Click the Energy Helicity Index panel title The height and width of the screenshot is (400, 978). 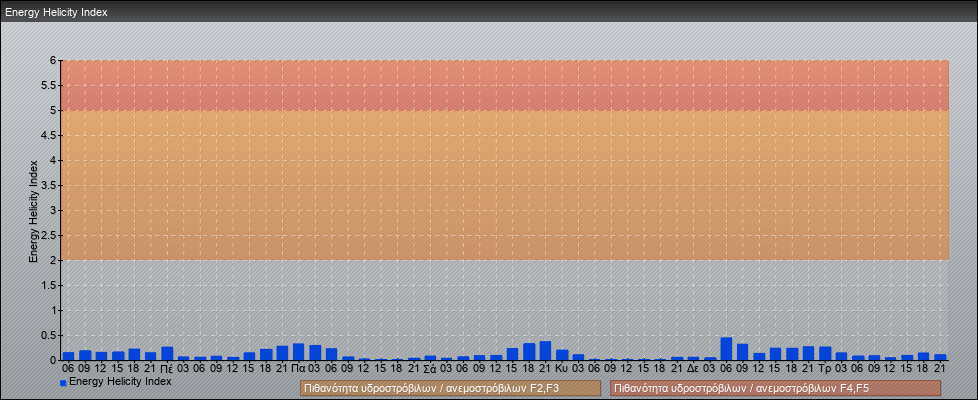coord(56,12)
